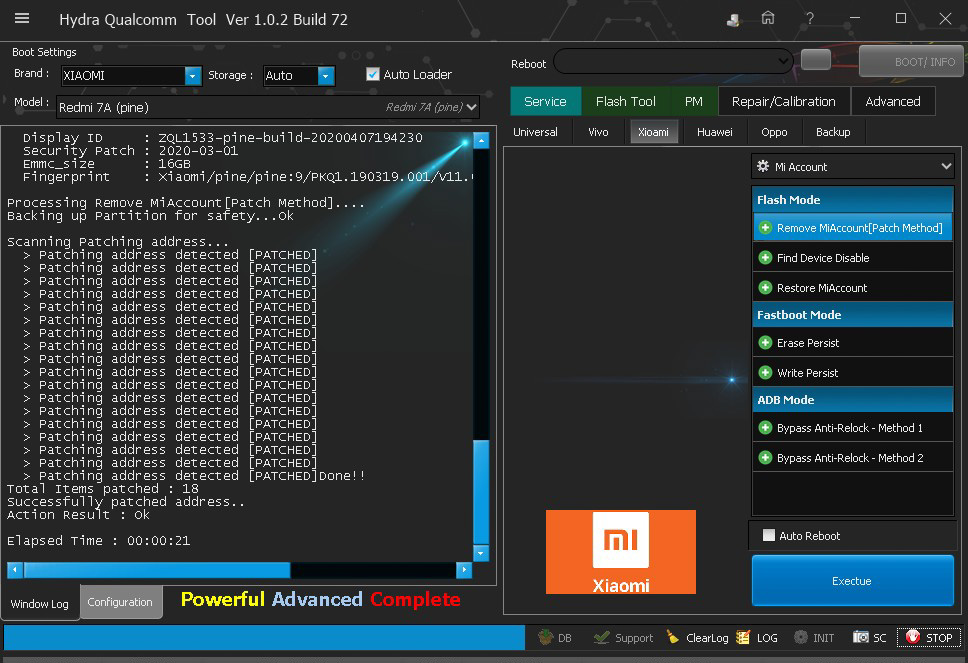968x663 pixels.
Task: Select Find Device Disable option
Action: (822, 258)
